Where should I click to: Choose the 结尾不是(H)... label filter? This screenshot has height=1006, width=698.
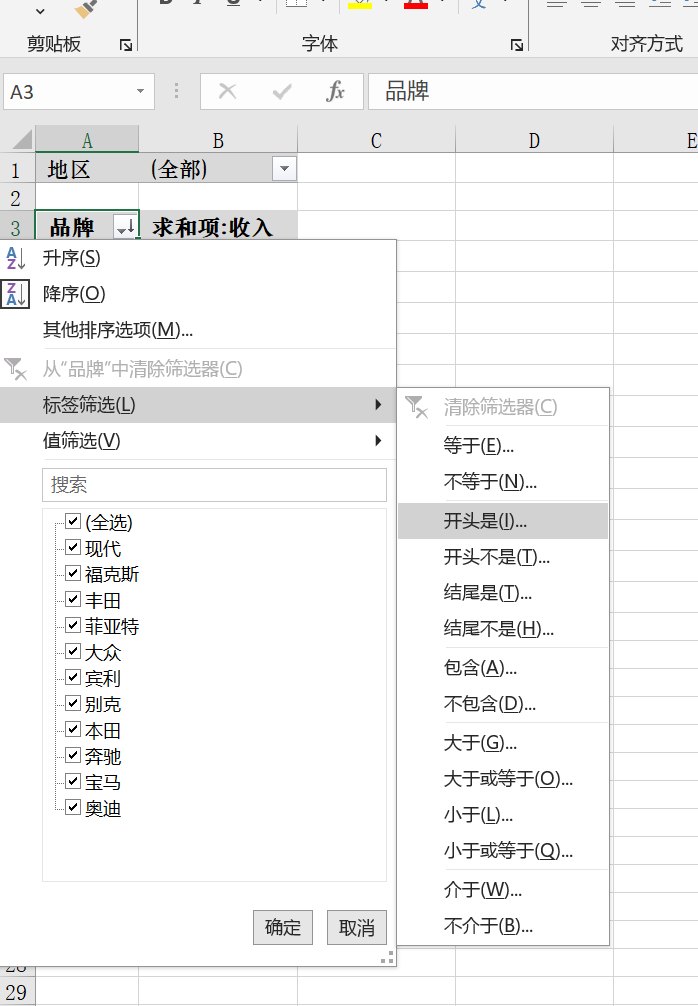coord(502,628)
